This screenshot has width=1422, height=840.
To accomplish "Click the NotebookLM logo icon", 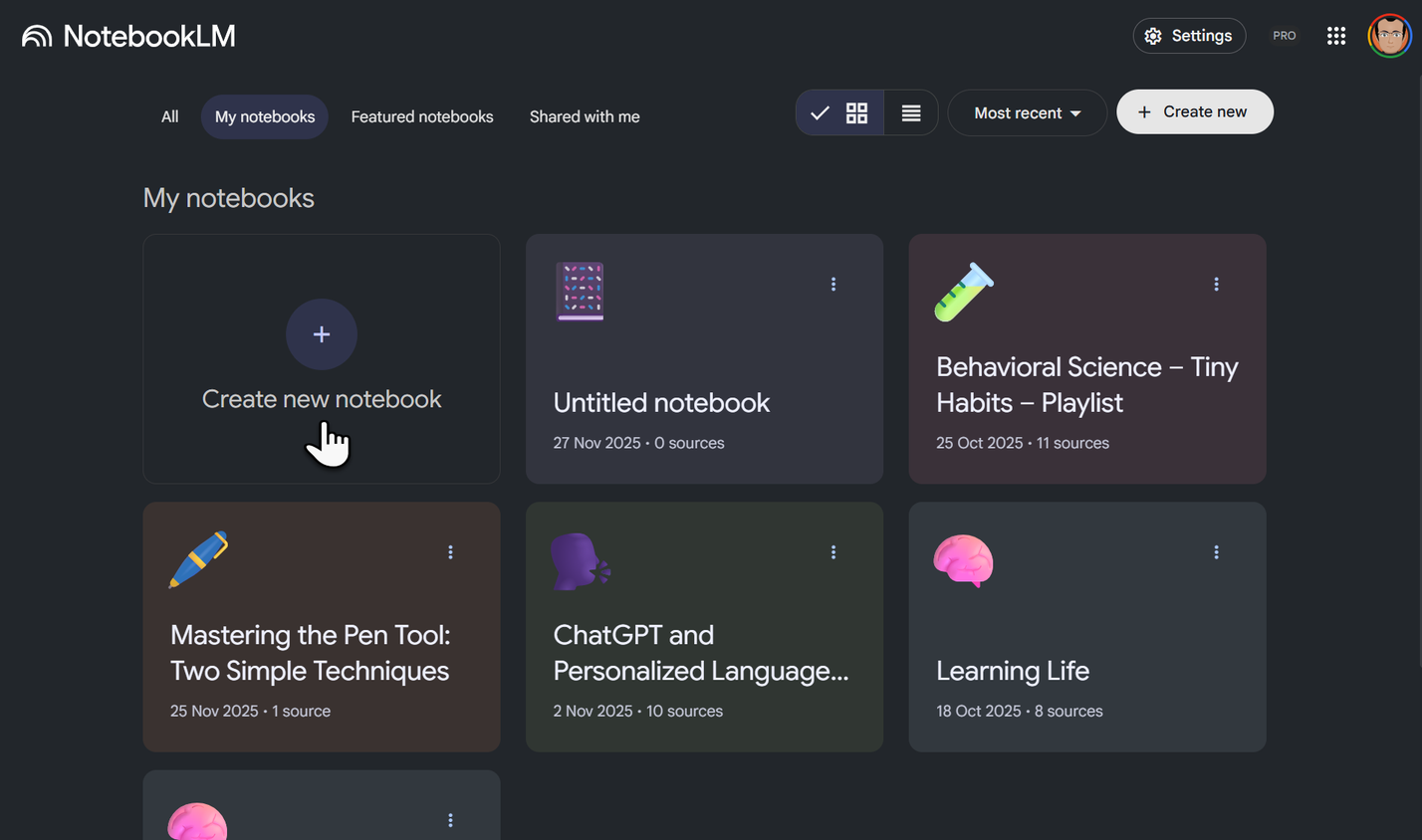I will pos(37,36).
